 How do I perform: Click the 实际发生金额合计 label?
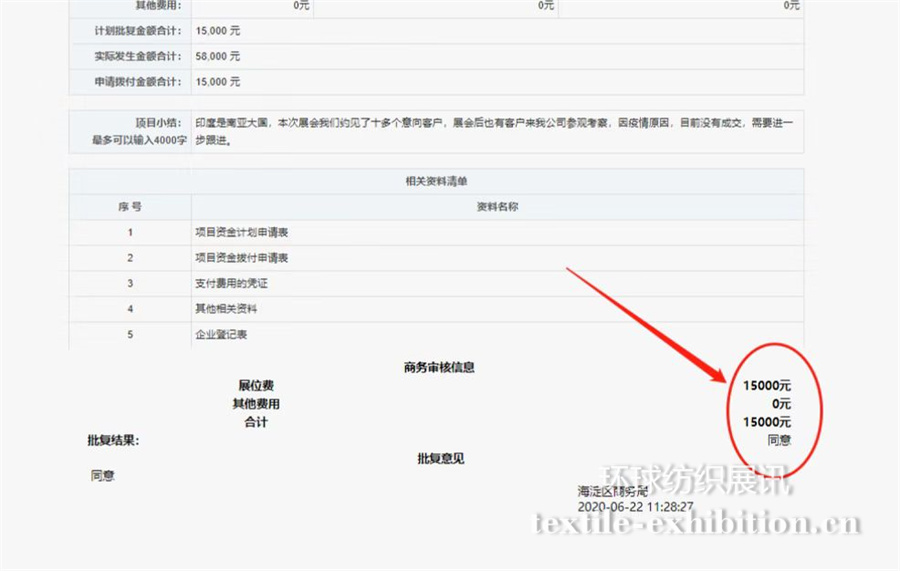(136, 56)
